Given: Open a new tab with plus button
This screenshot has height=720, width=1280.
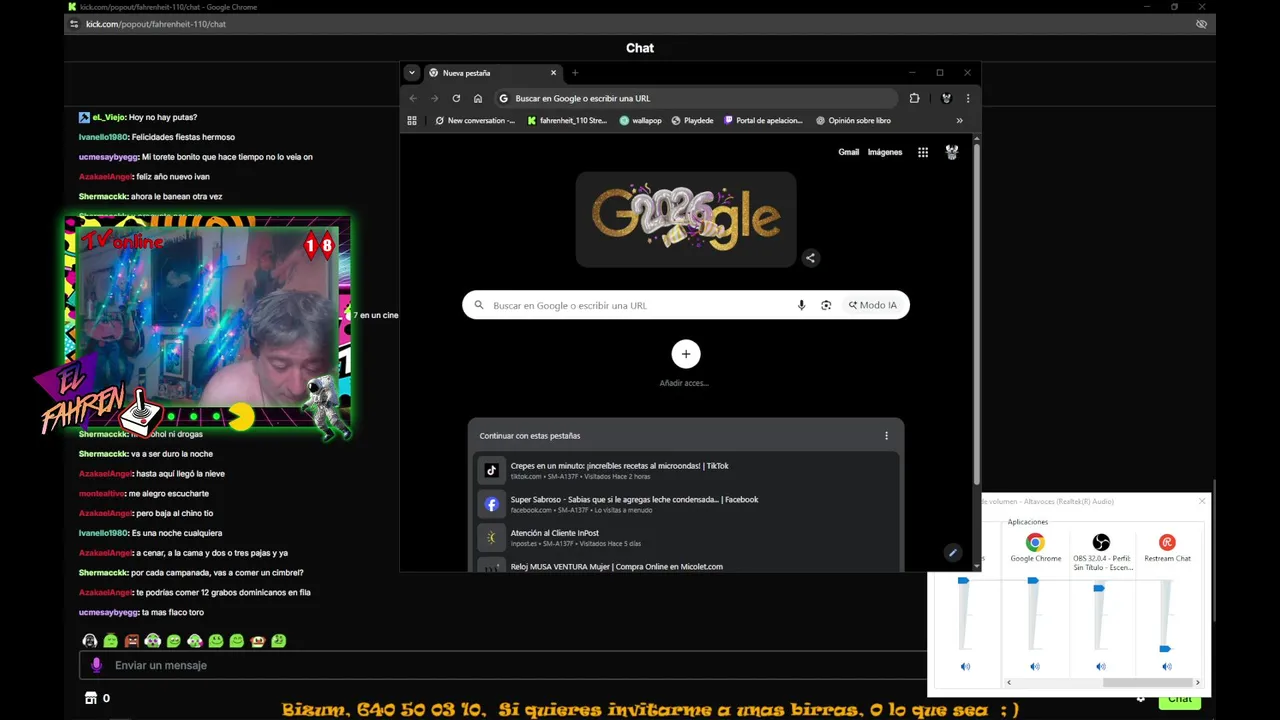Looking at the screenshot, I should click(x=575, y=73).
